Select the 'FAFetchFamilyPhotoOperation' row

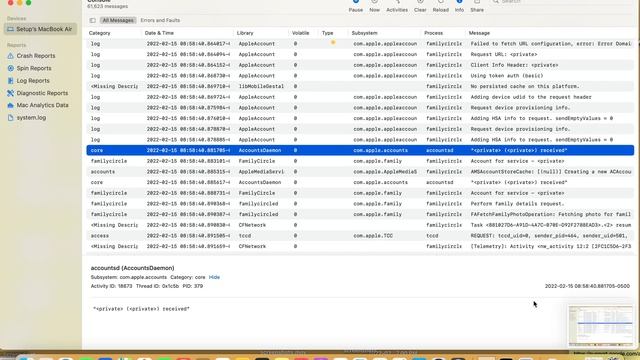[360, 214]
